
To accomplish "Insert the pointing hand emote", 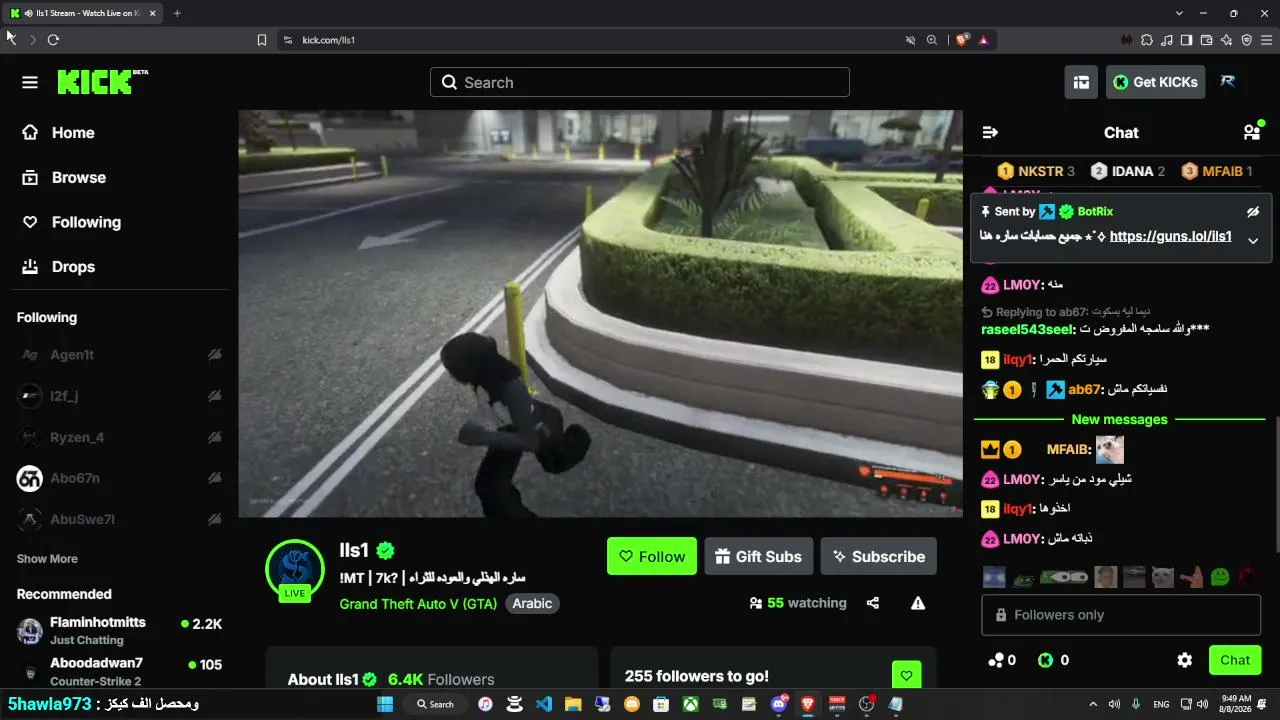I will coord(1191,577).
